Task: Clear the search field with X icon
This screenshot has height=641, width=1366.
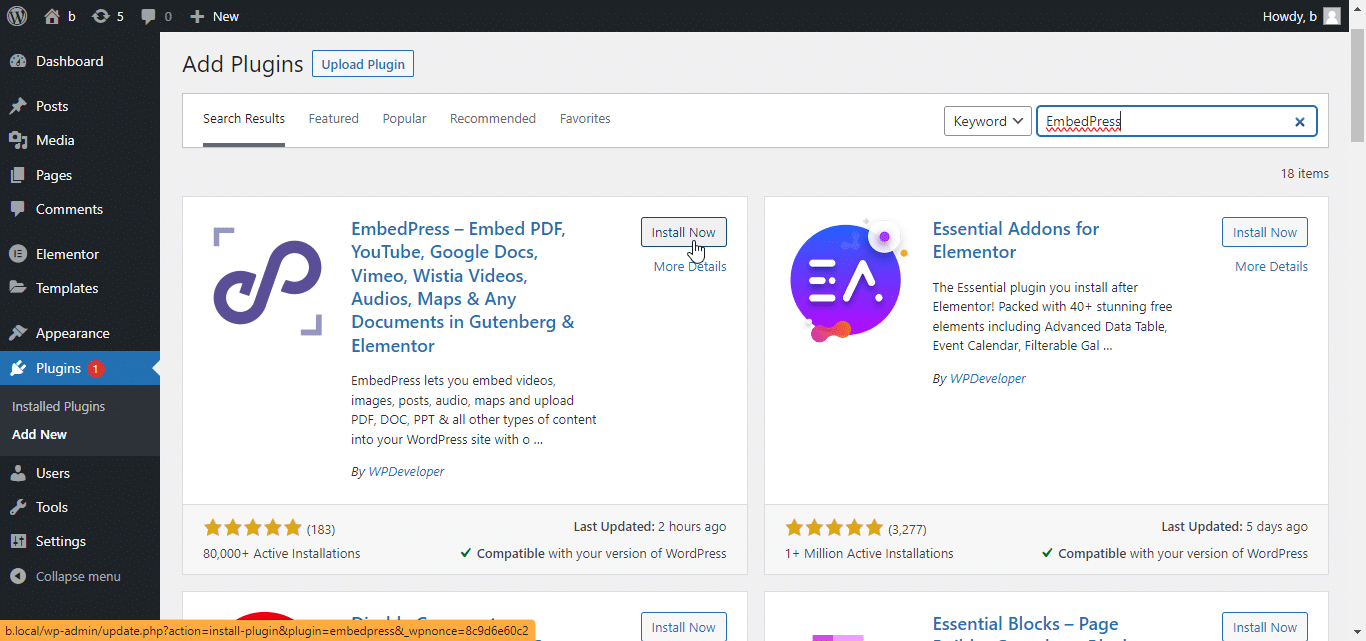Action: tap(1300, 122)
